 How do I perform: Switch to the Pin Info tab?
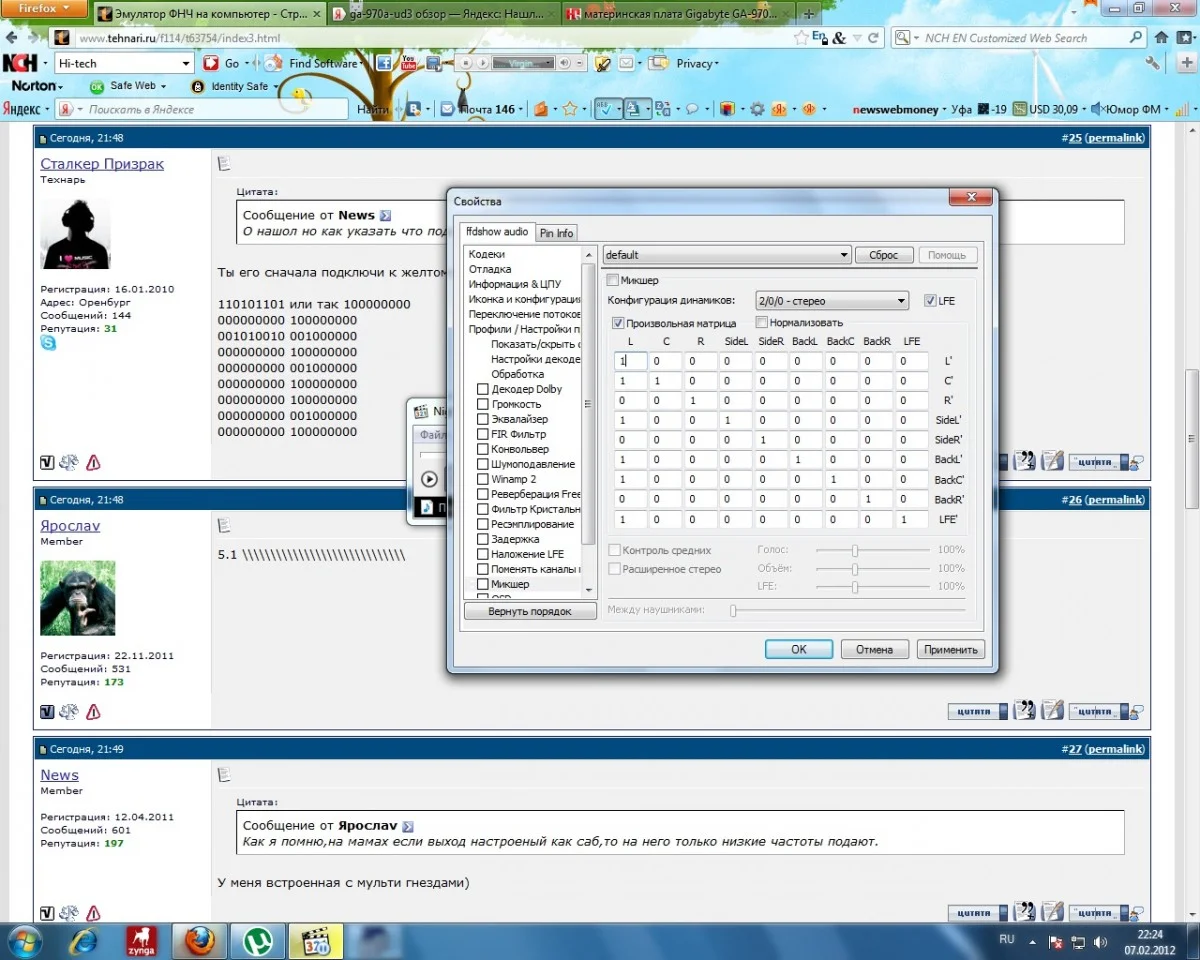[556, 233]
